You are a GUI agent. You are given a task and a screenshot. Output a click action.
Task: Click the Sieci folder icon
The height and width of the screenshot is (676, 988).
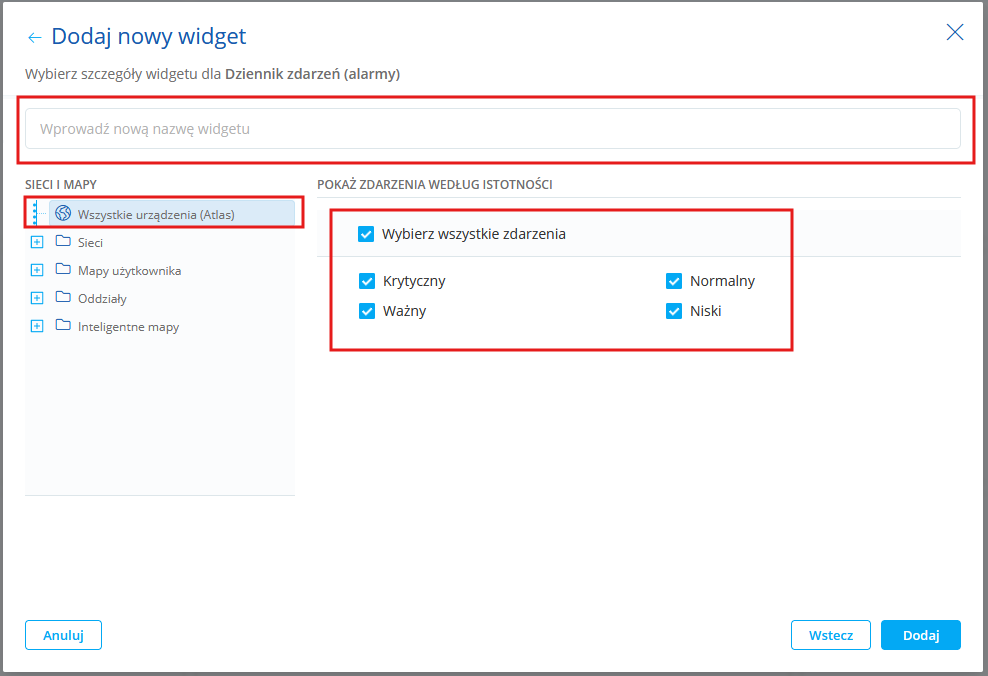pyautogui.click(x=63, y=242)
